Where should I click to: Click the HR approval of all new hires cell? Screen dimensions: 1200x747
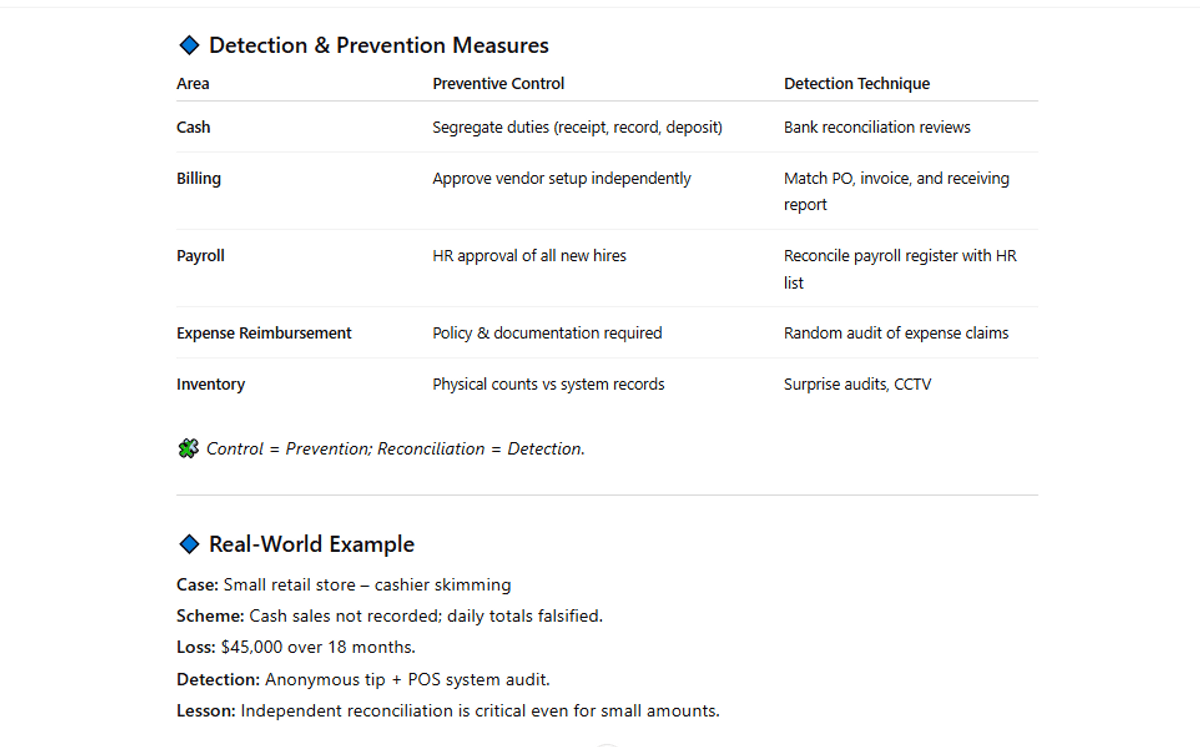(x=529, y=256)
